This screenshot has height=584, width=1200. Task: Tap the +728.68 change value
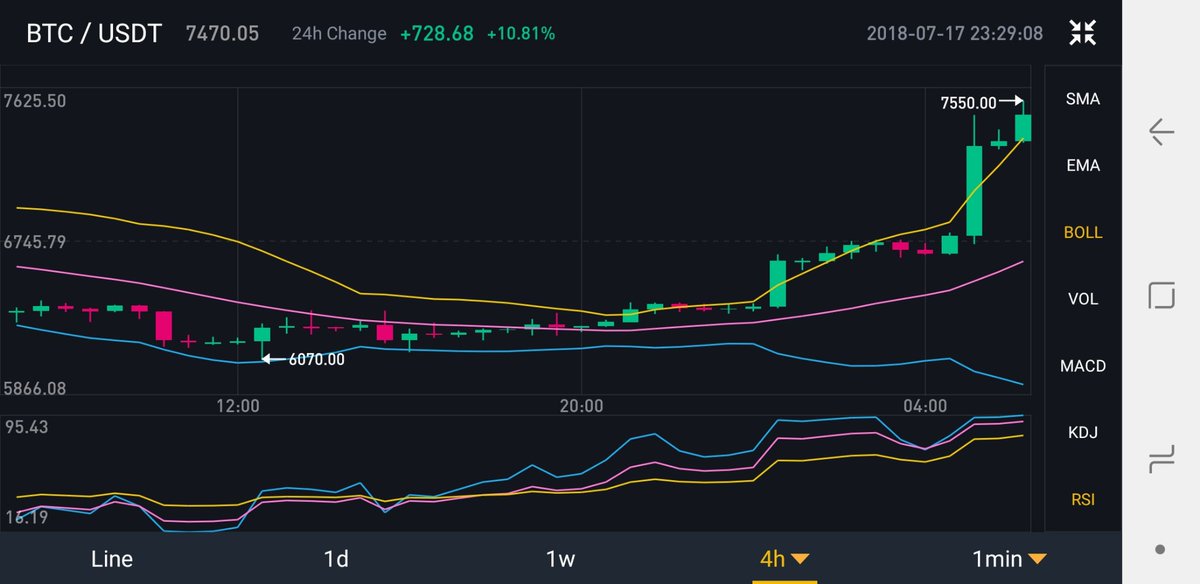(436, 33)
